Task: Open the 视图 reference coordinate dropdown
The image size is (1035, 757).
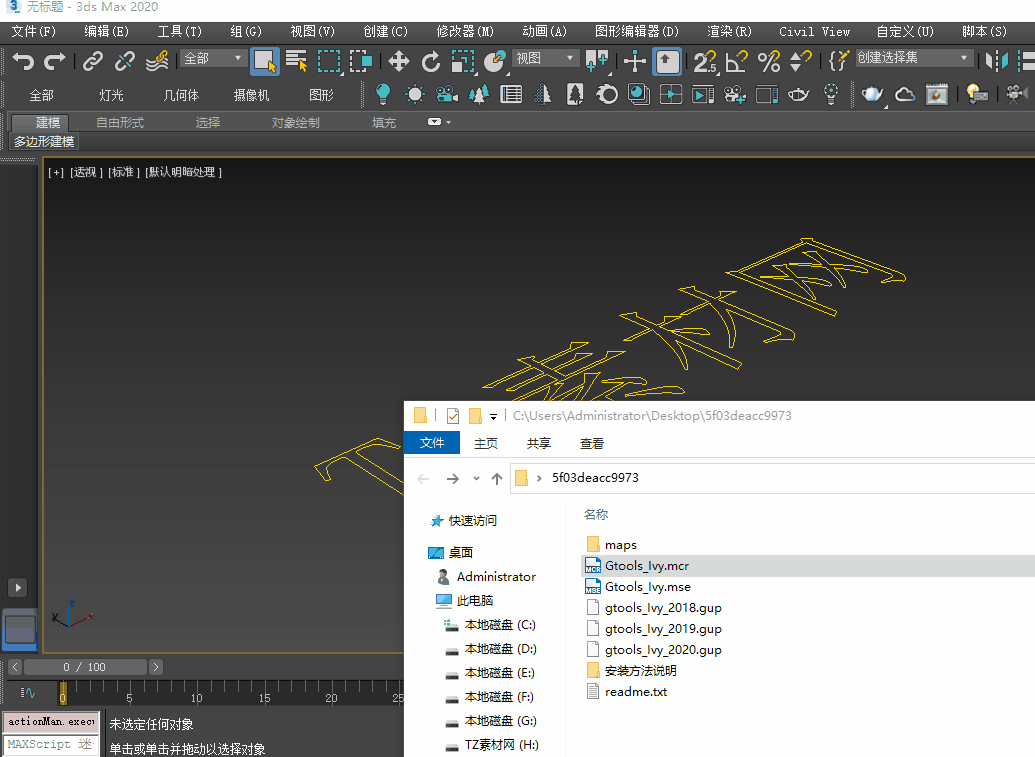Action: point(545,59)
